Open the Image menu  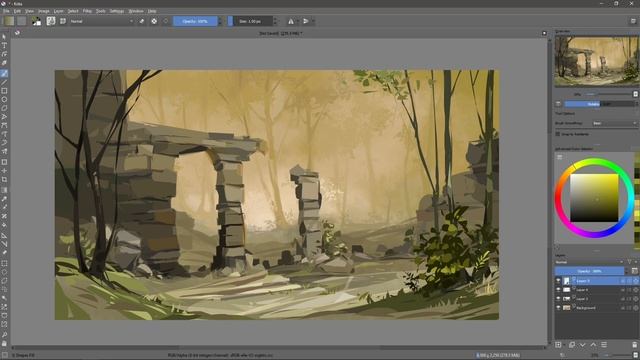pos(44,11)
